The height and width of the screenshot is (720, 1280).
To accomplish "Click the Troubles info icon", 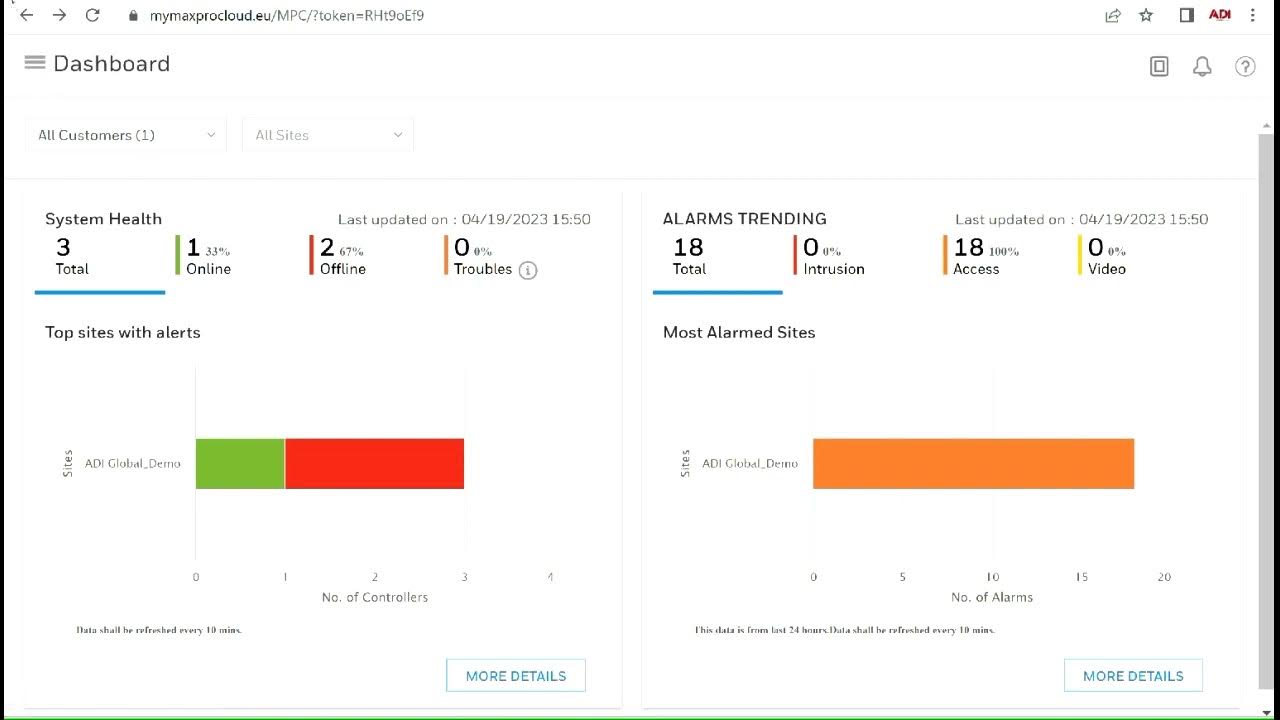I will (528, 270).
